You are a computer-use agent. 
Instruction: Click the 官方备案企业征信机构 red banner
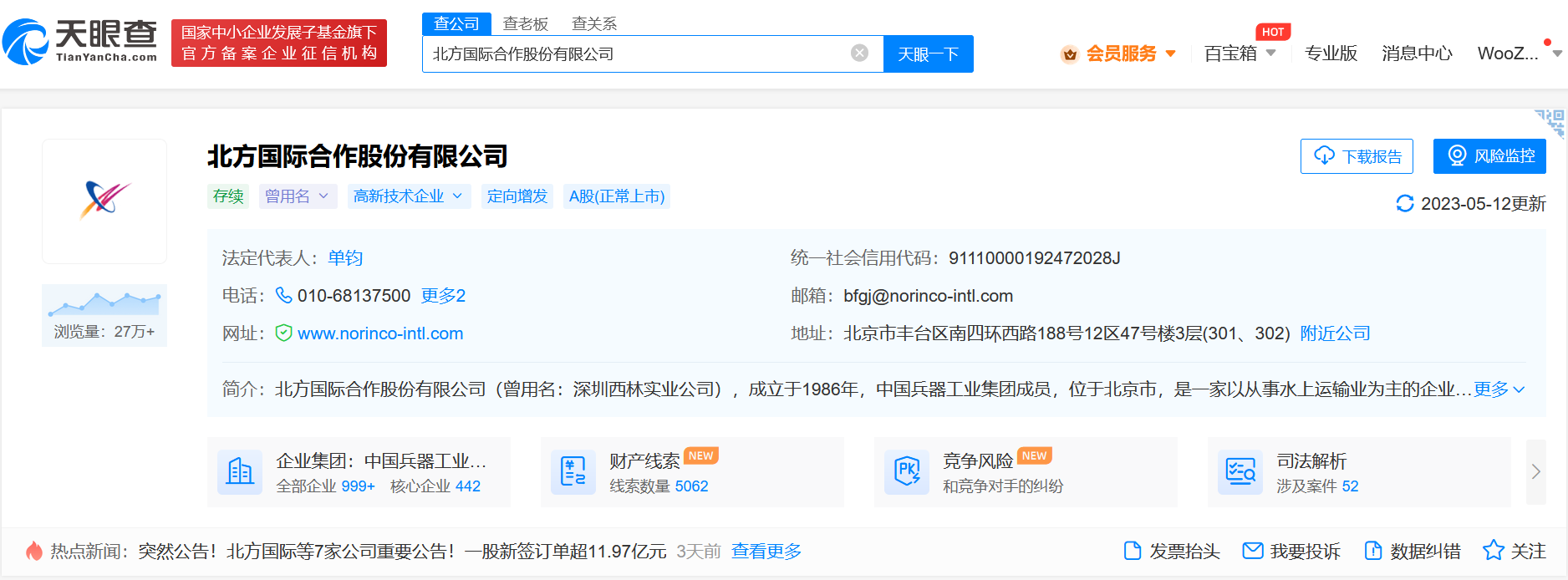[279, 43]
